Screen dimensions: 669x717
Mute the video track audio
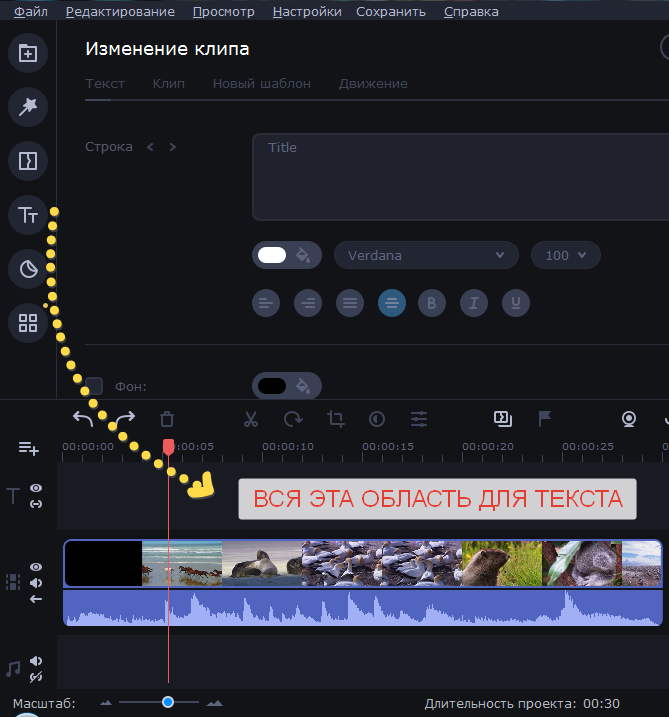click(x=36, y=583)
